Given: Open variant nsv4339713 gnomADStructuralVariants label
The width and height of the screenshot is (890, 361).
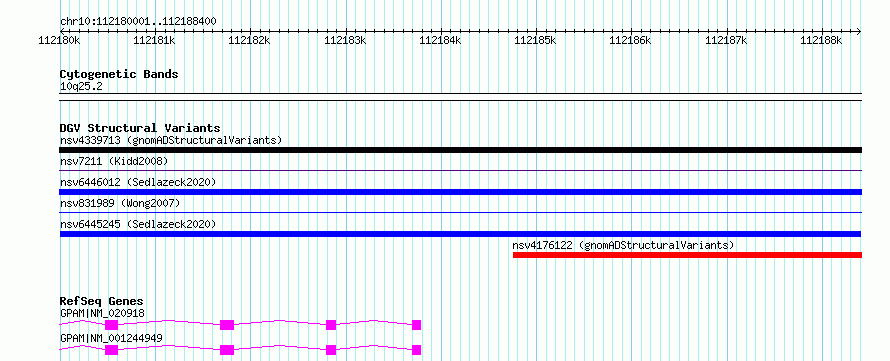Looking at the screenshot, I should [171, 140].
